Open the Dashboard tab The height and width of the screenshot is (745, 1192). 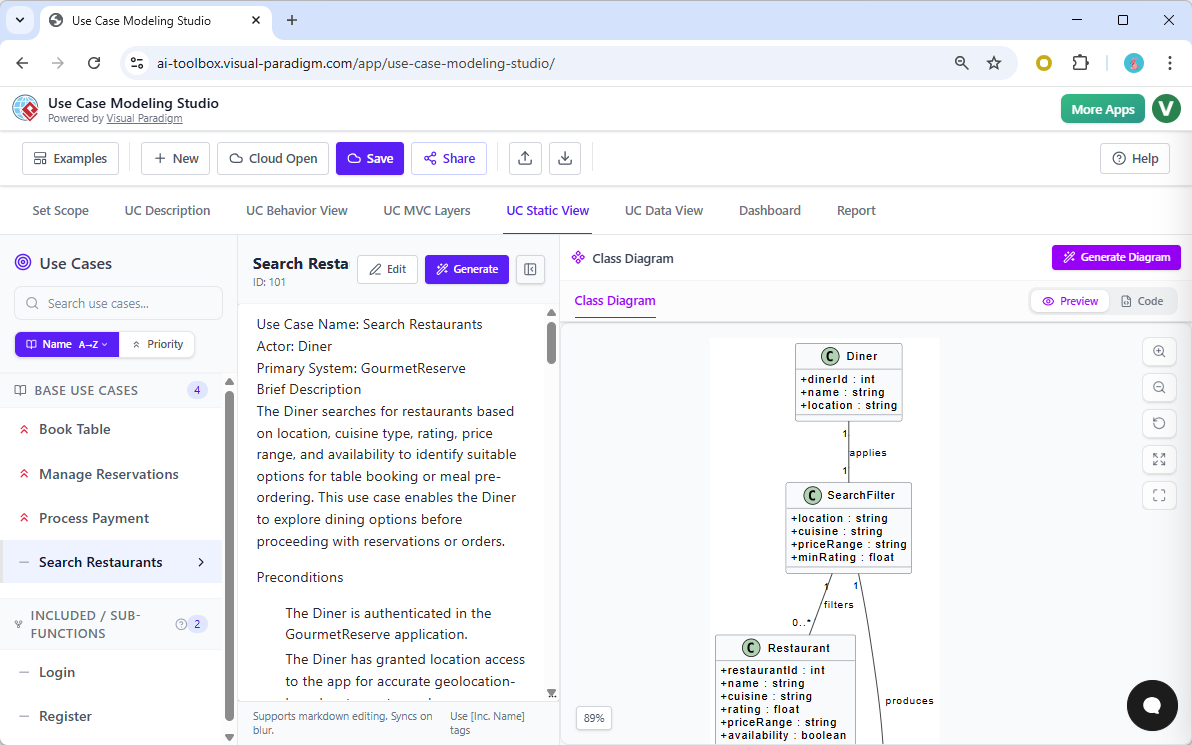(769, 210)
